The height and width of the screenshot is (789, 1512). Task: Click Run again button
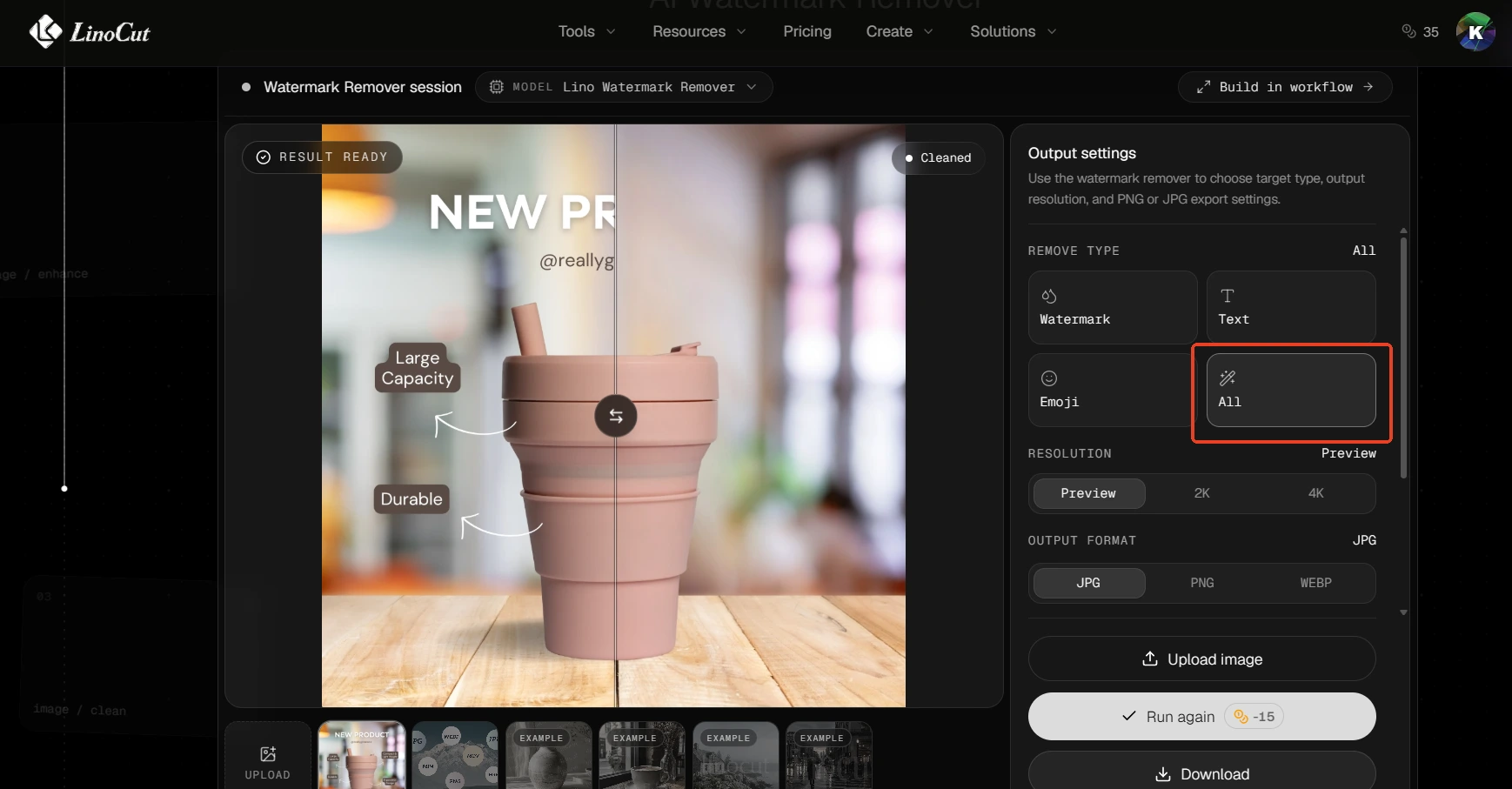click(x=1202, y=717)
